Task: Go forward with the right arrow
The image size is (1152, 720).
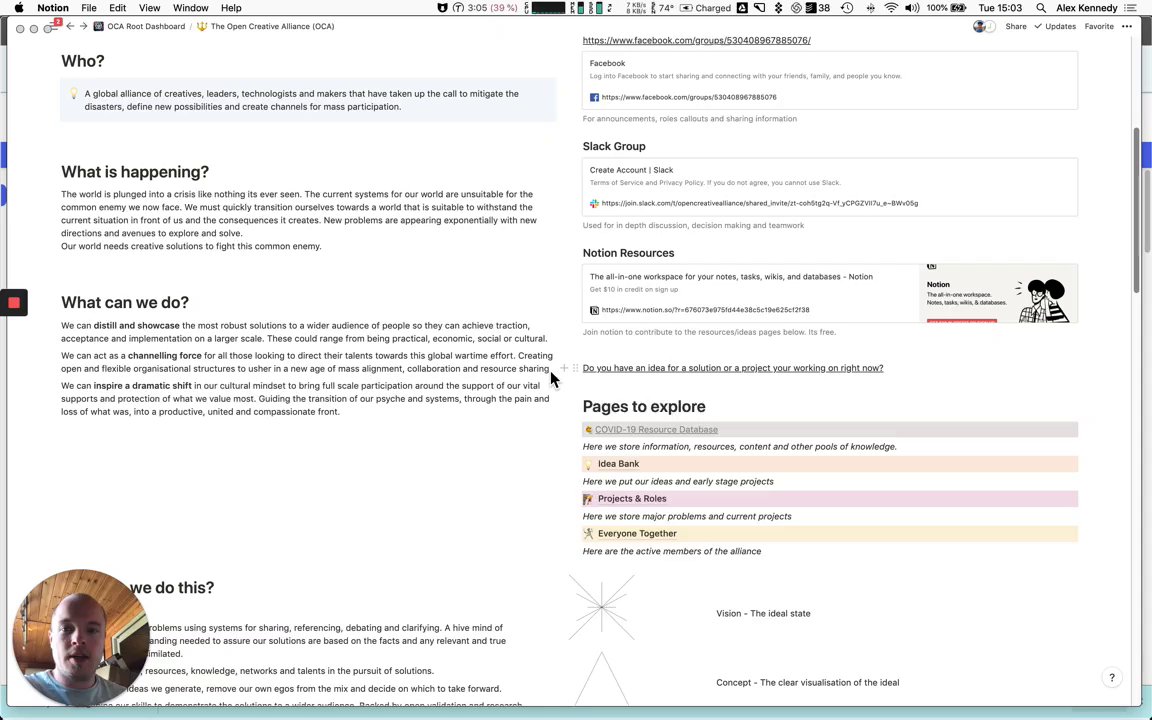Action: [x=83, y=26]
